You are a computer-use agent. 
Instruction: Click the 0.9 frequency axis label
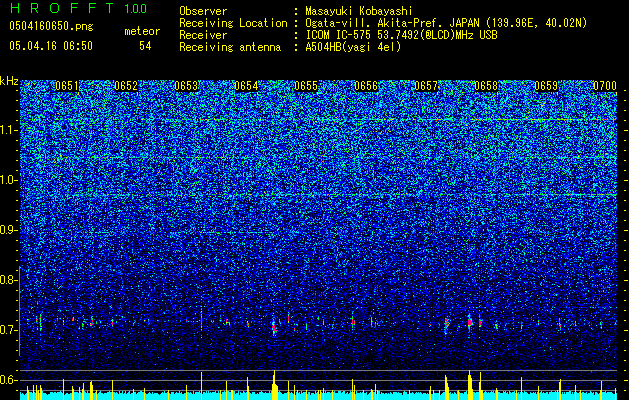tap(7, 230)
